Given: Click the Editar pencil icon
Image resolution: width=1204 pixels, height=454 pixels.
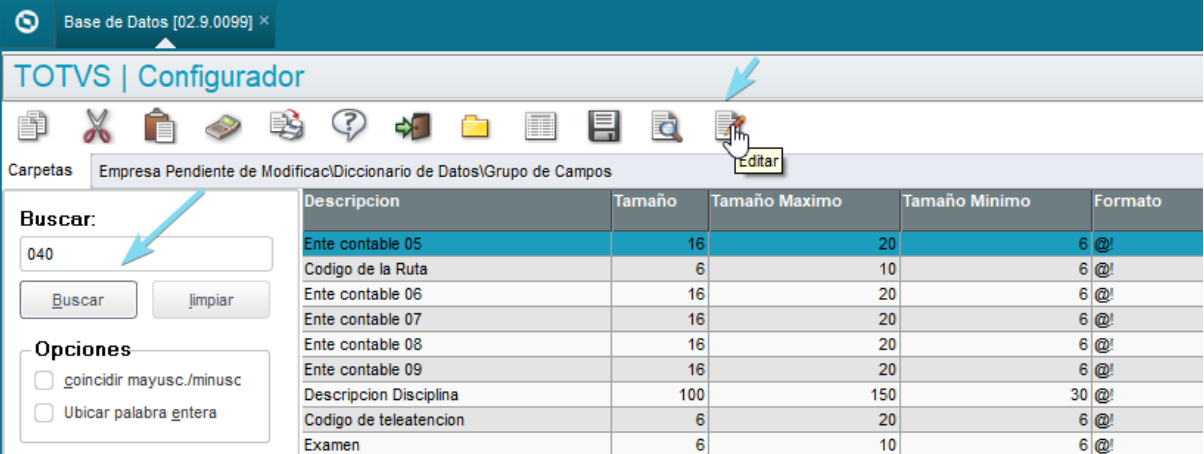Looking at the screenshot, I should [730, 126].
